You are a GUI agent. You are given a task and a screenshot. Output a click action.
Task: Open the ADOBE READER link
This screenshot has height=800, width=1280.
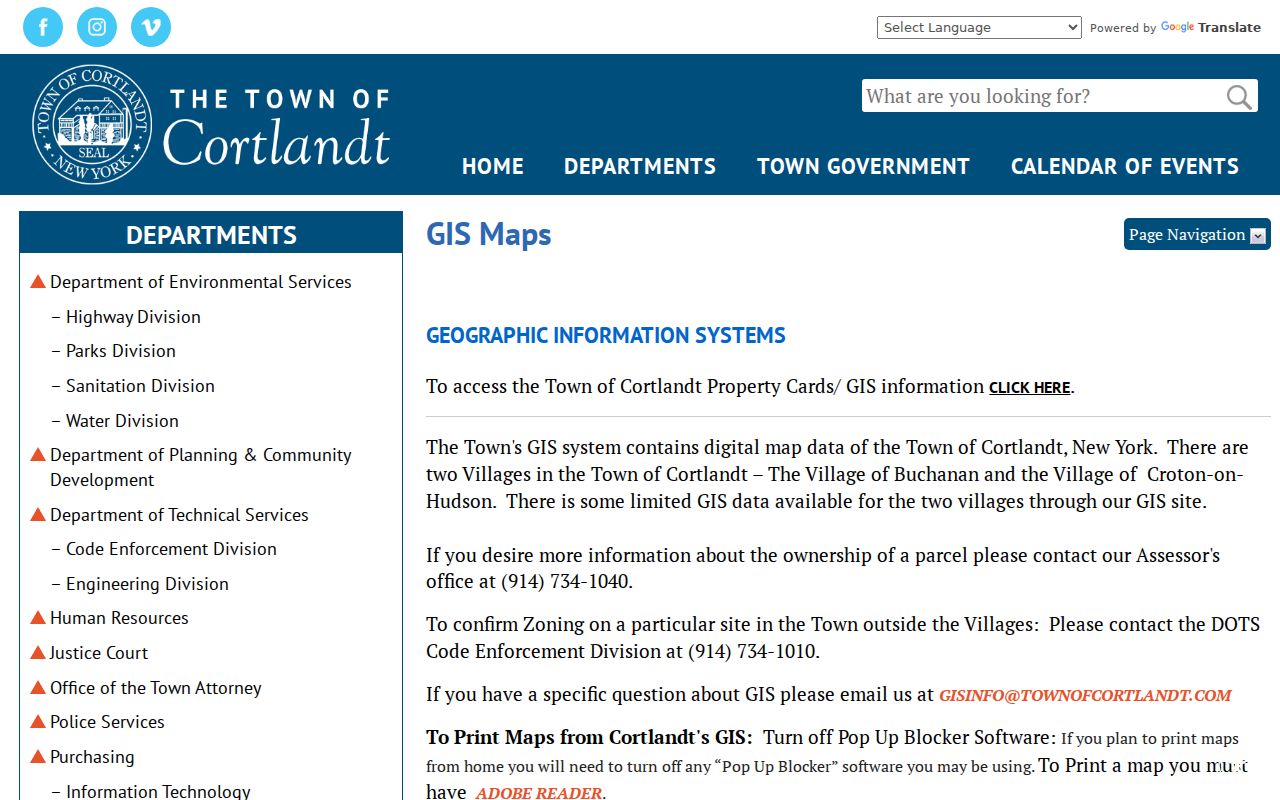(538, 793)
